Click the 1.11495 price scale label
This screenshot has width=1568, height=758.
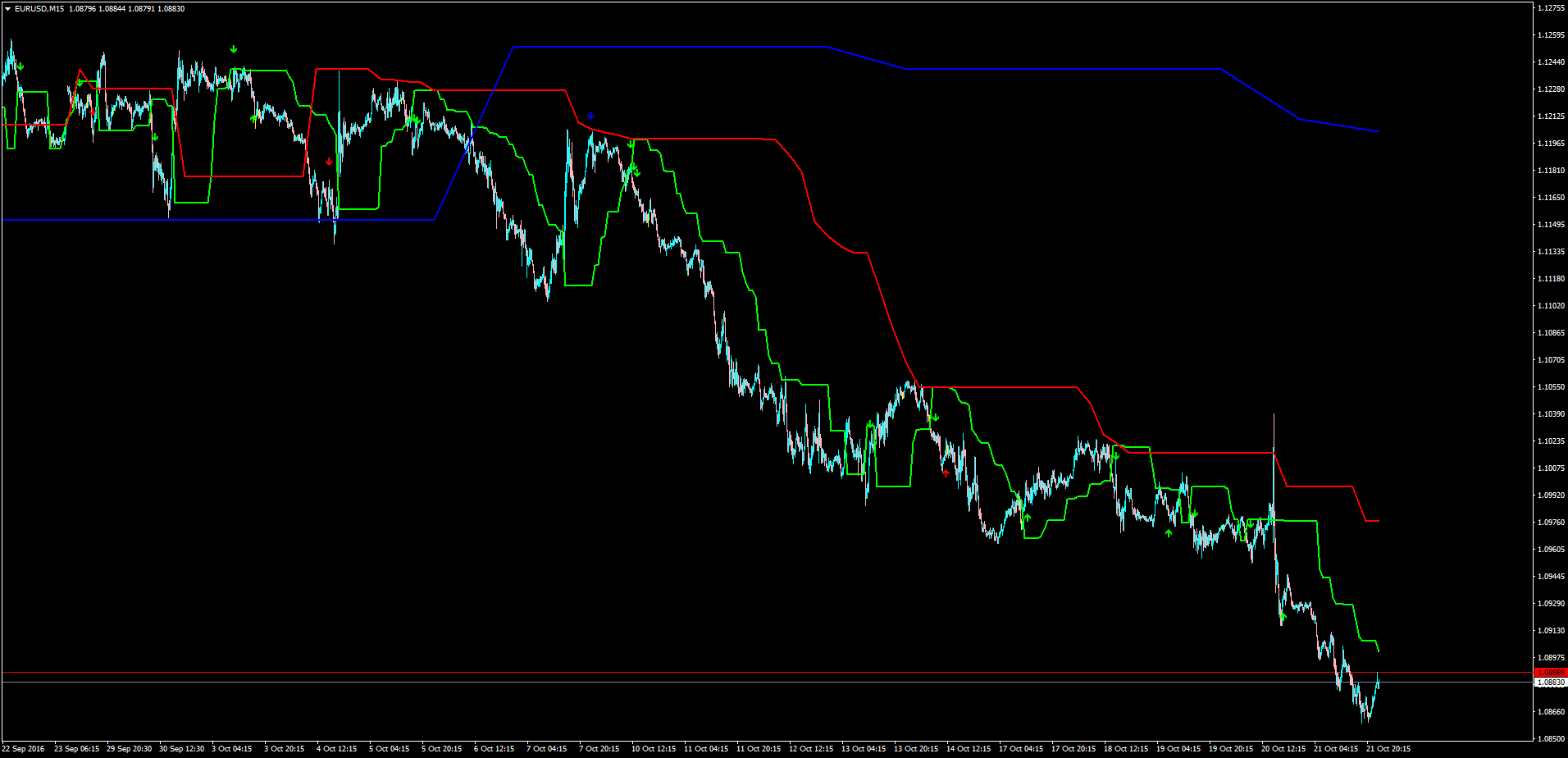click(1552, 225)
